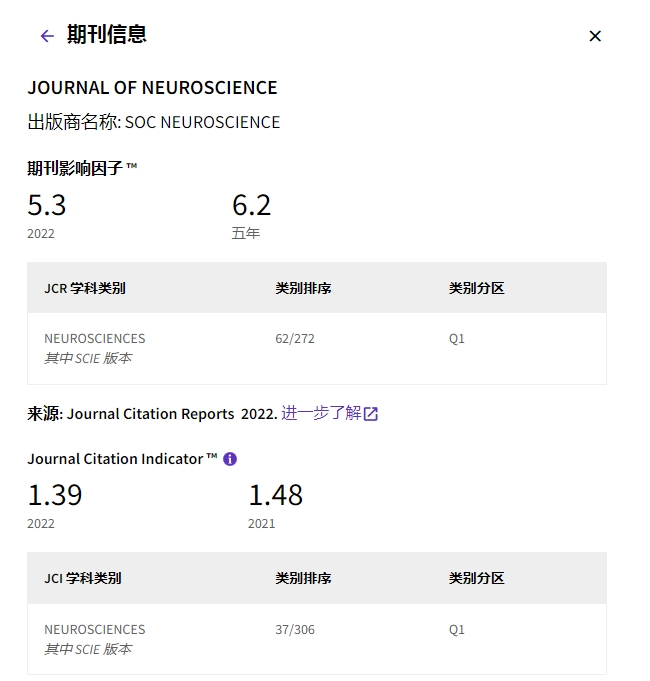Click the 5.3 impact factor value
Screen dimensions: 650x681
click(x=46, y=205)
